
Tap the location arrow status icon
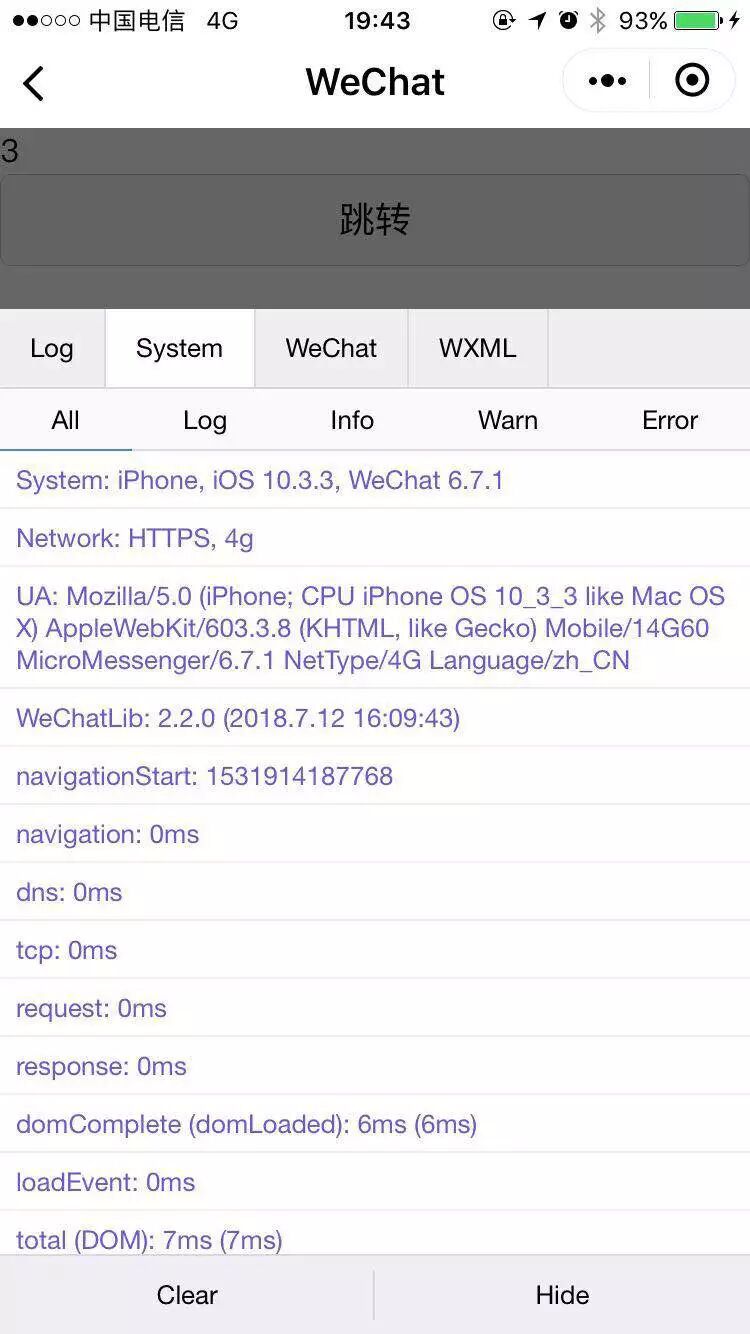click(x=538, y=20)
